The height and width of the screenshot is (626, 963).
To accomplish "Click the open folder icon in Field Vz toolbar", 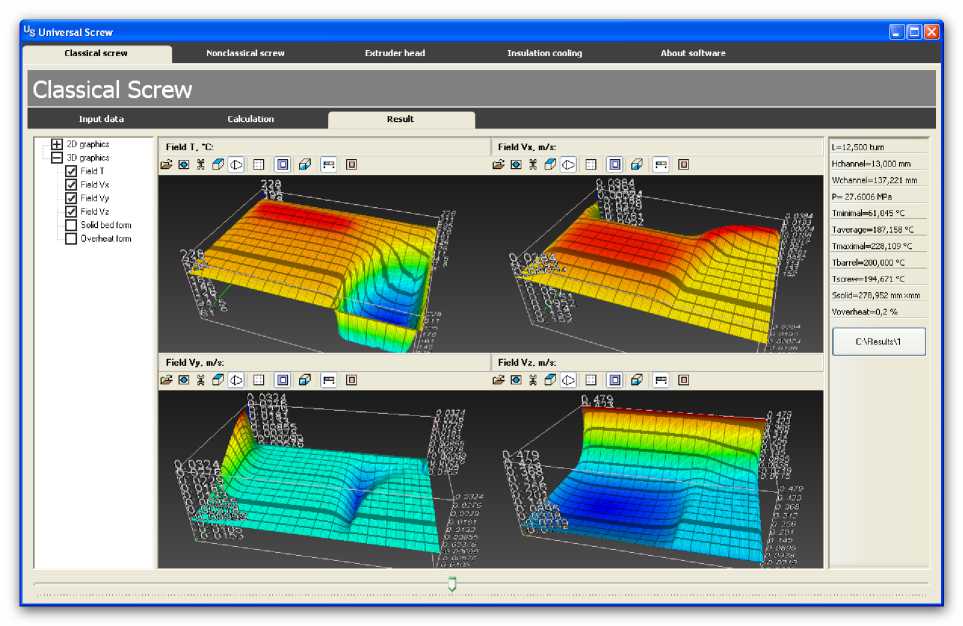I will tap(498, 380).
